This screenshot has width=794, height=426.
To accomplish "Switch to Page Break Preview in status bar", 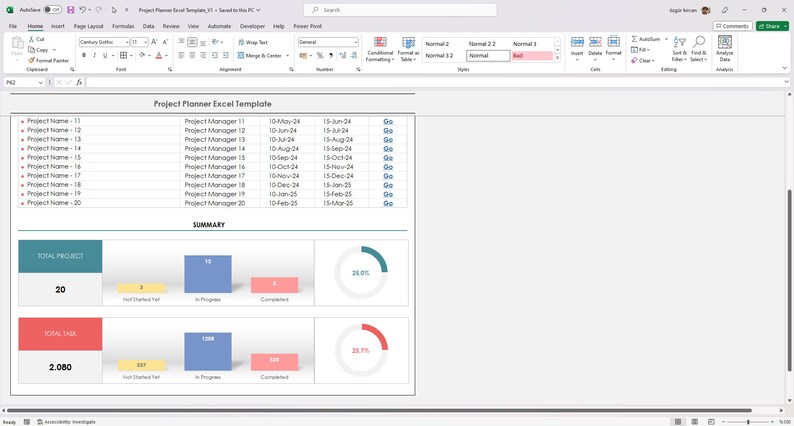I will (711, 421).
